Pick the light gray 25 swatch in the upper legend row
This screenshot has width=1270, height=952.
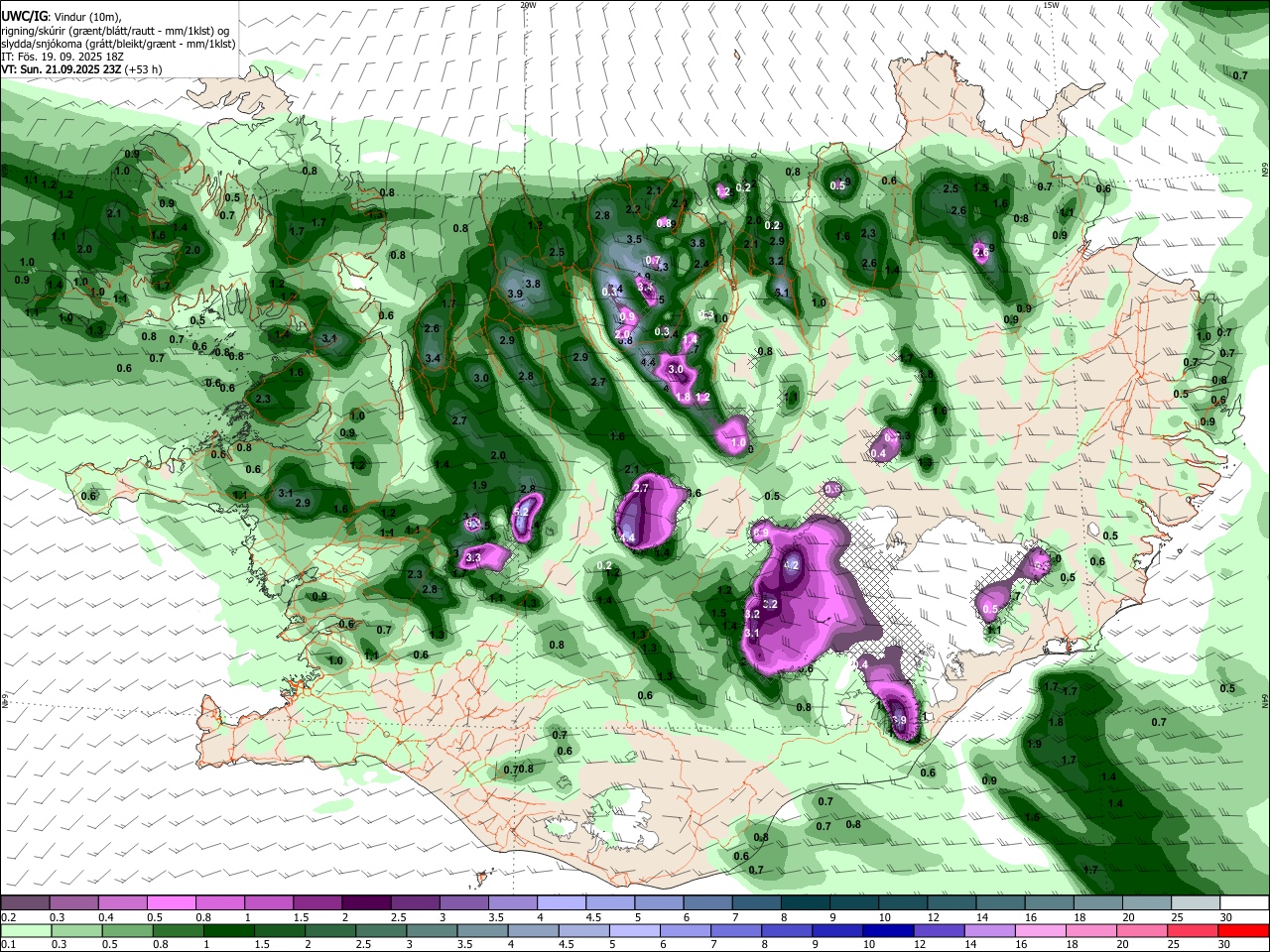(x=1196, y=903)
